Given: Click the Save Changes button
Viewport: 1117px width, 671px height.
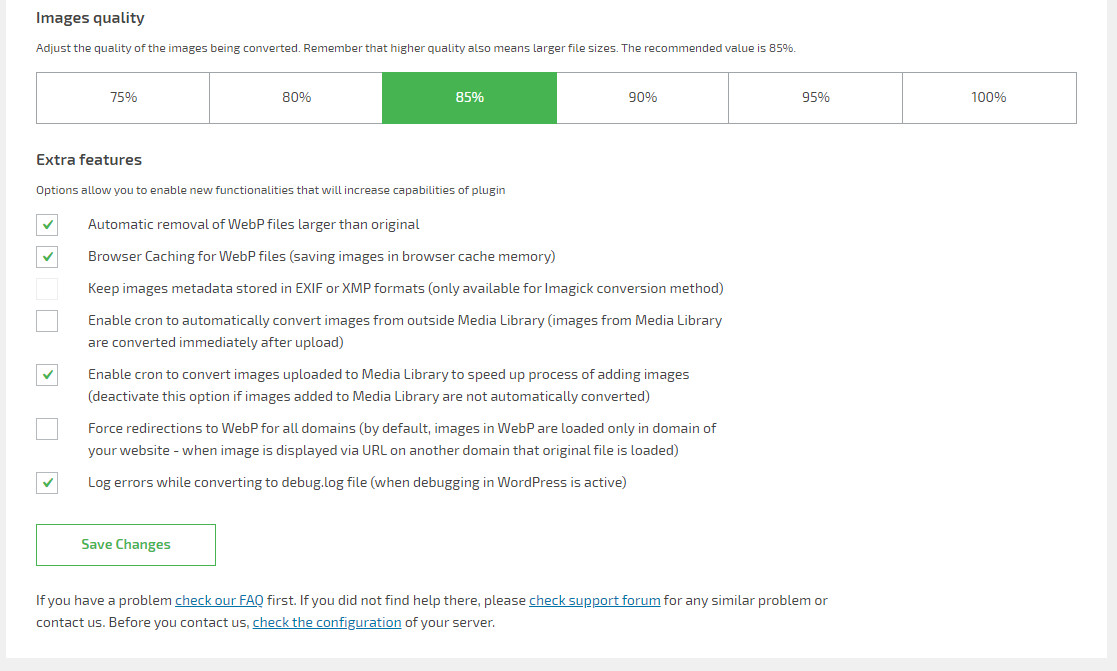Looking at the screenshot, I should tap(126, 545).
